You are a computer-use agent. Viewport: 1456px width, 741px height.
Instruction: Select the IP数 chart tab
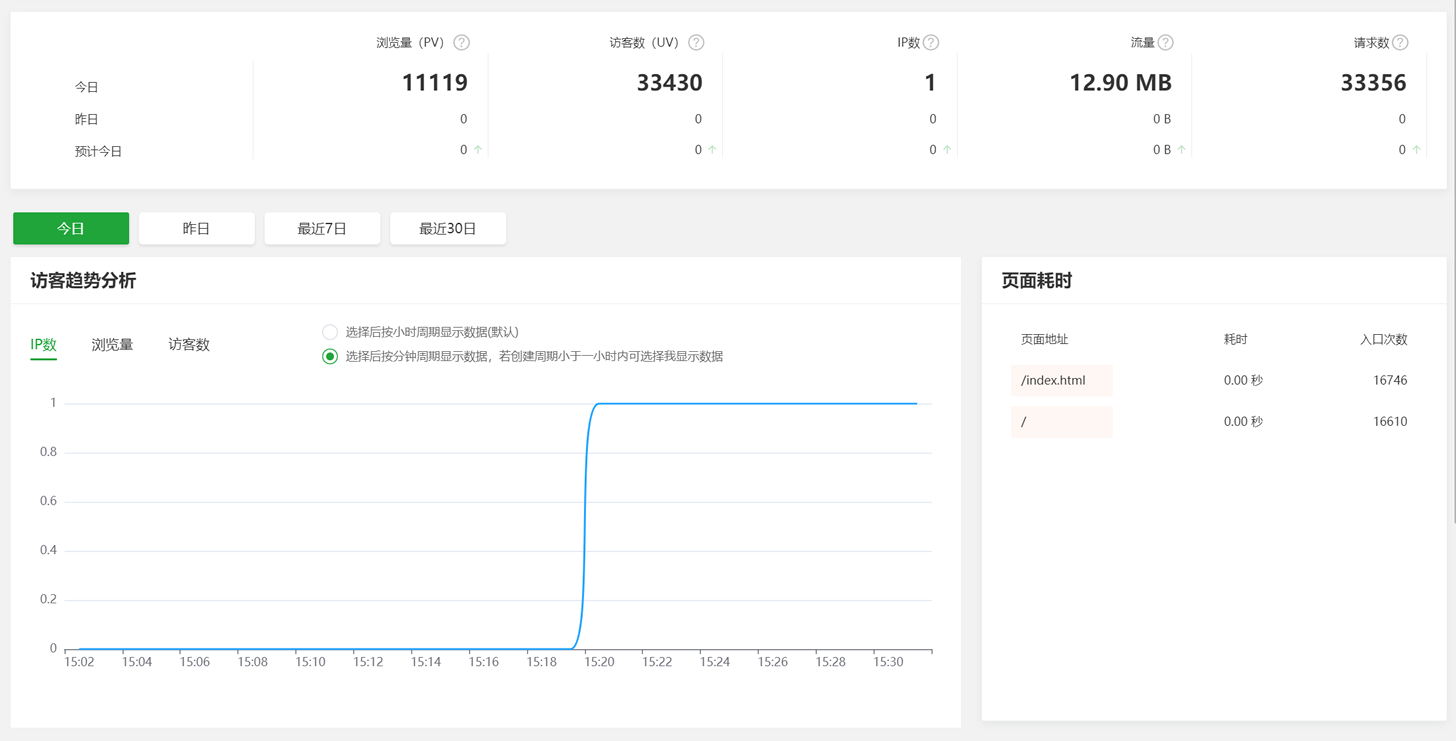point(43,345)
